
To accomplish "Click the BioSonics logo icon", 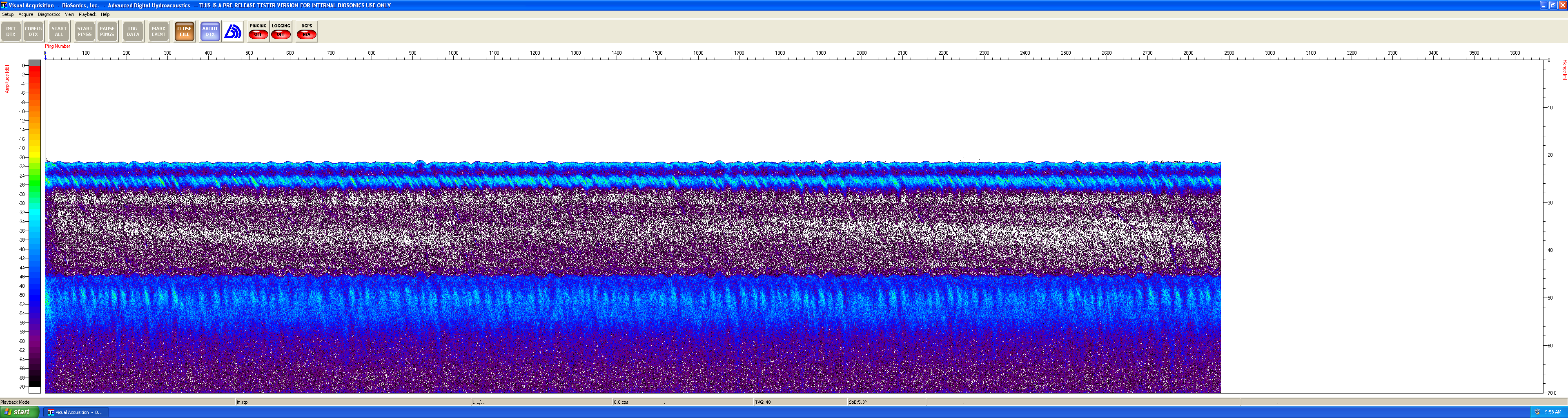I will pyautogui.click(x=233, y=32).
